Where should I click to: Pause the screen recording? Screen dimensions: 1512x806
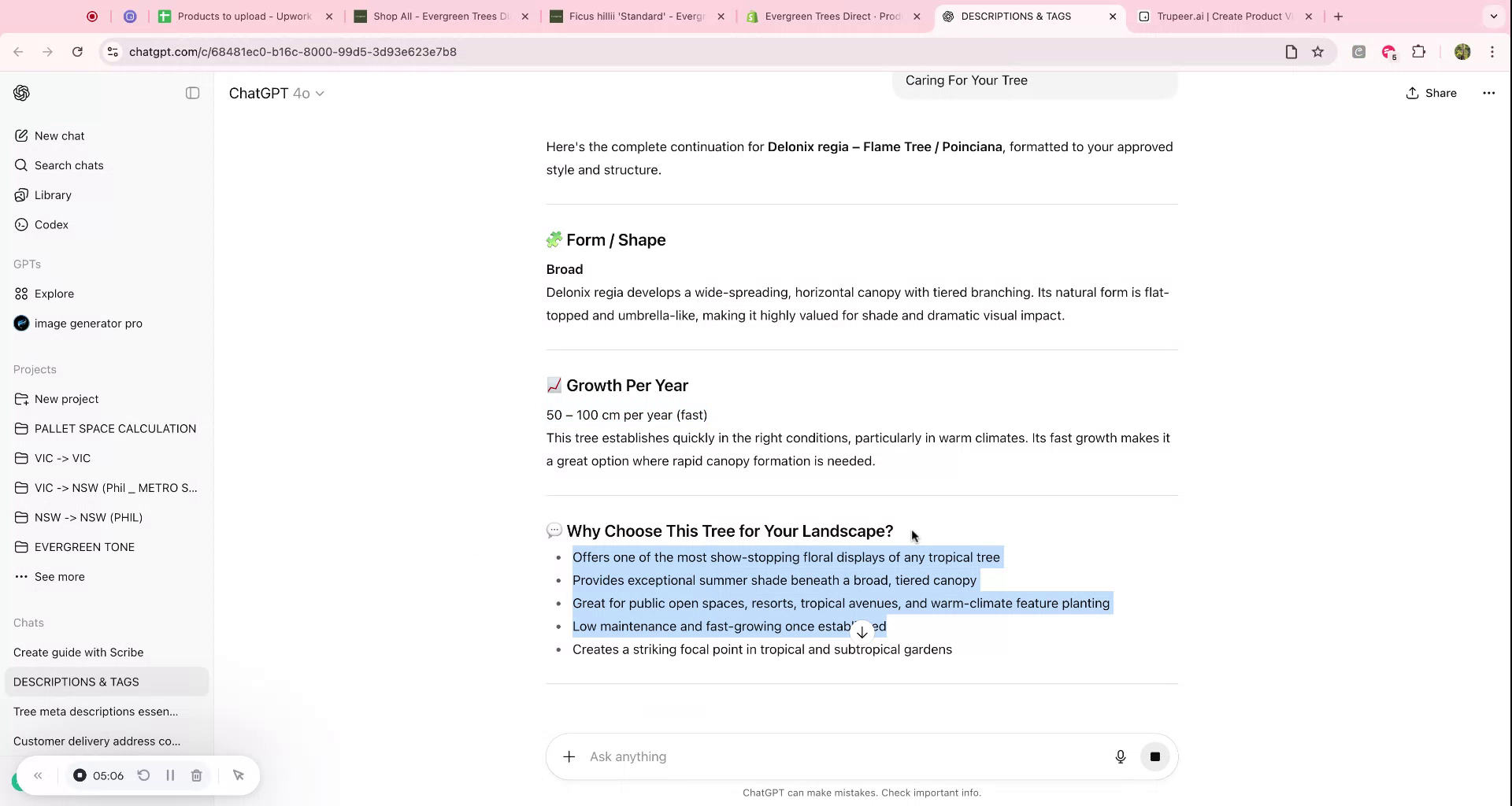170,775
